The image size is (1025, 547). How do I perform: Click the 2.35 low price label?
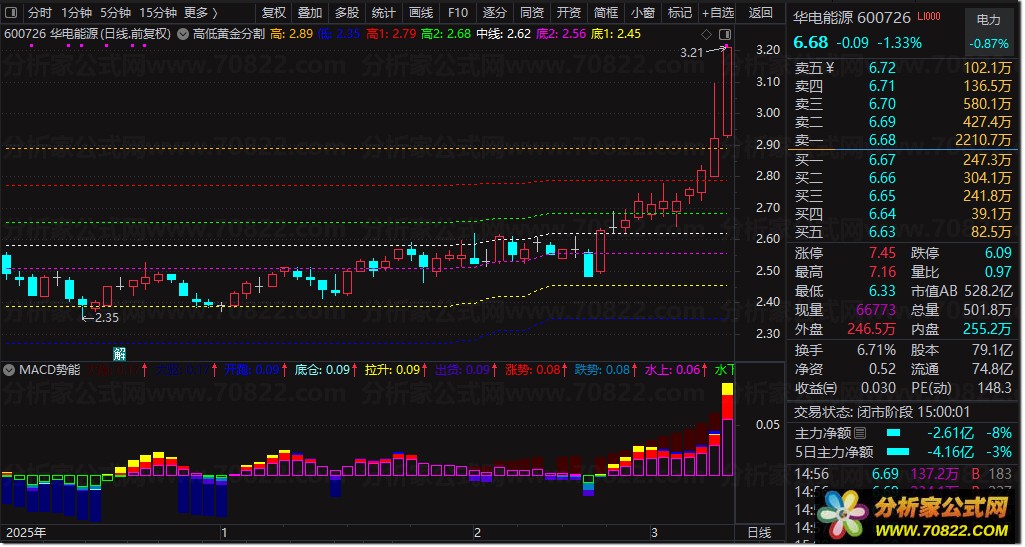(107, 318)
